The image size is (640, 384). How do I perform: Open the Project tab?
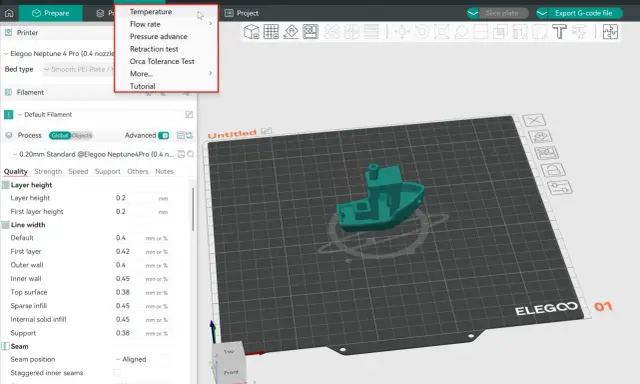tap(242, 13)
